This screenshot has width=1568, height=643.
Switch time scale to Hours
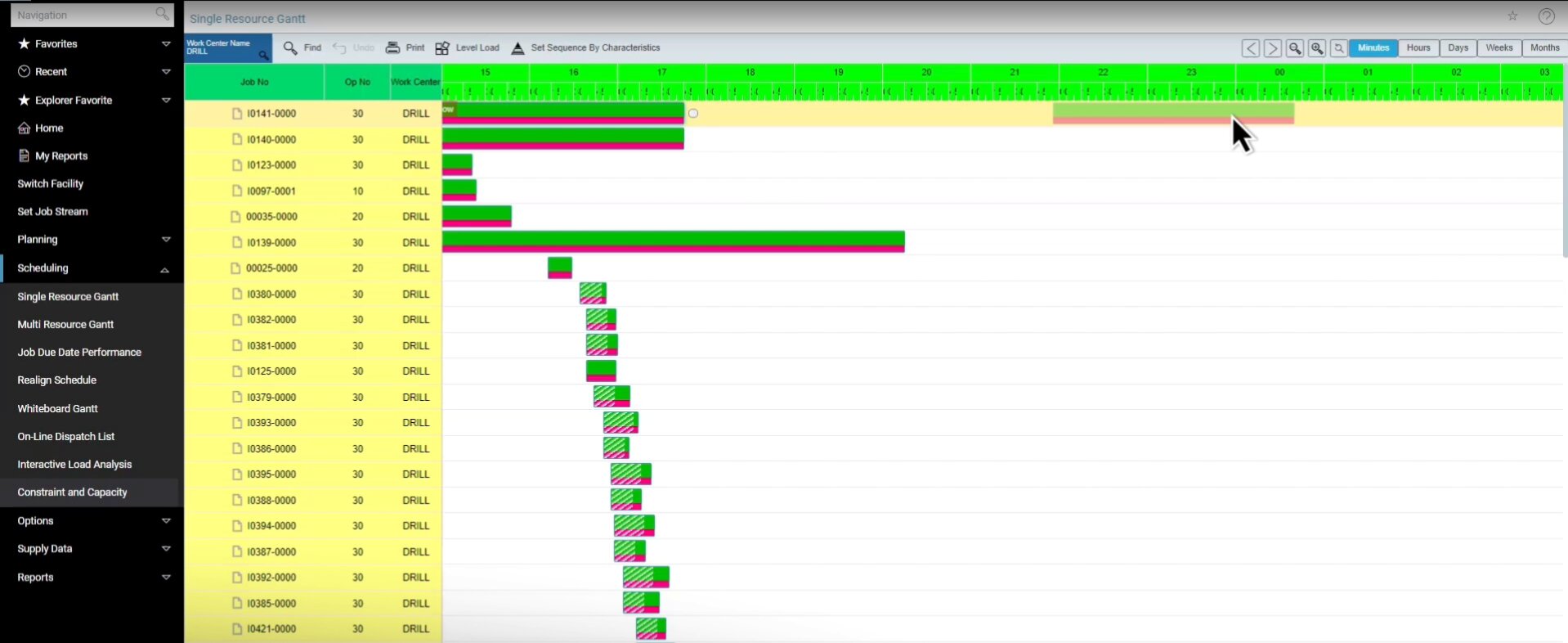coord(1418,48)
